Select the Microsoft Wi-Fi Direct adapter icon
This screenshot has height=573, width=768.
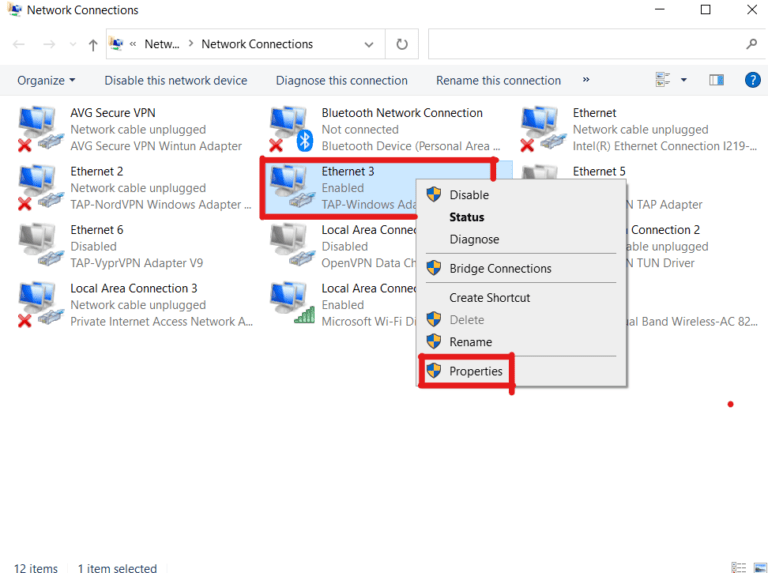click(x=291, y=304)
